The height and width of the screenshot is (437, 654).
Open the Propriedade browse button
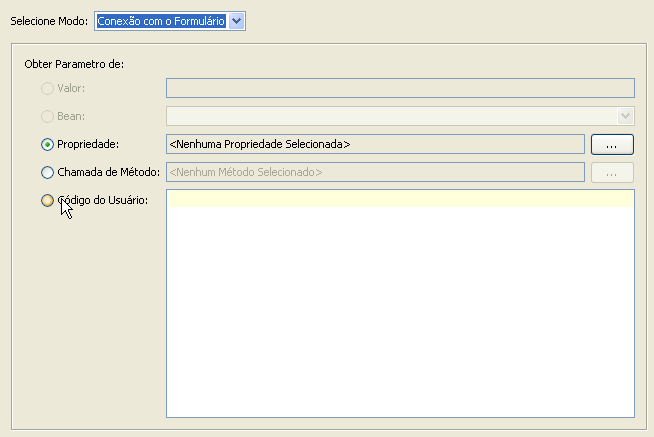[x=612, y=144]
